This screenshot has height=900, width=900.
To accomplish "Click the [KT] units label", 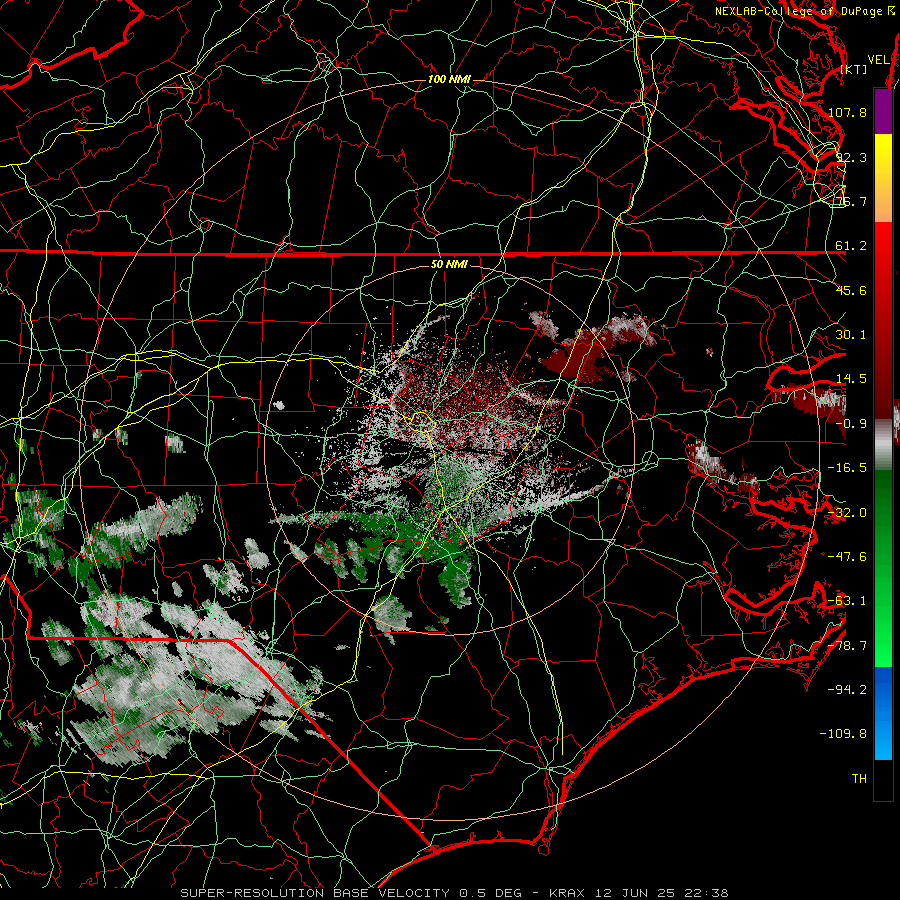I will point(854,69).
